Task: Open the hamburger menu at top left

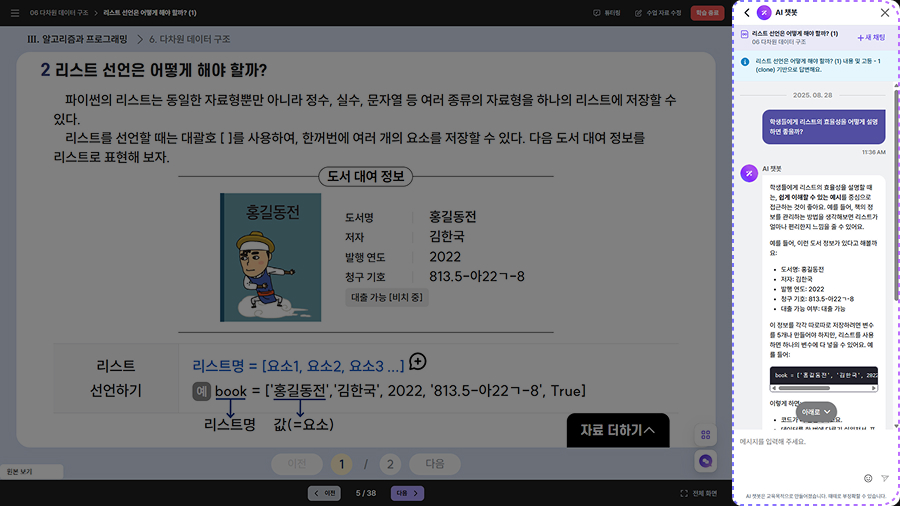Action: pos(14,13)
